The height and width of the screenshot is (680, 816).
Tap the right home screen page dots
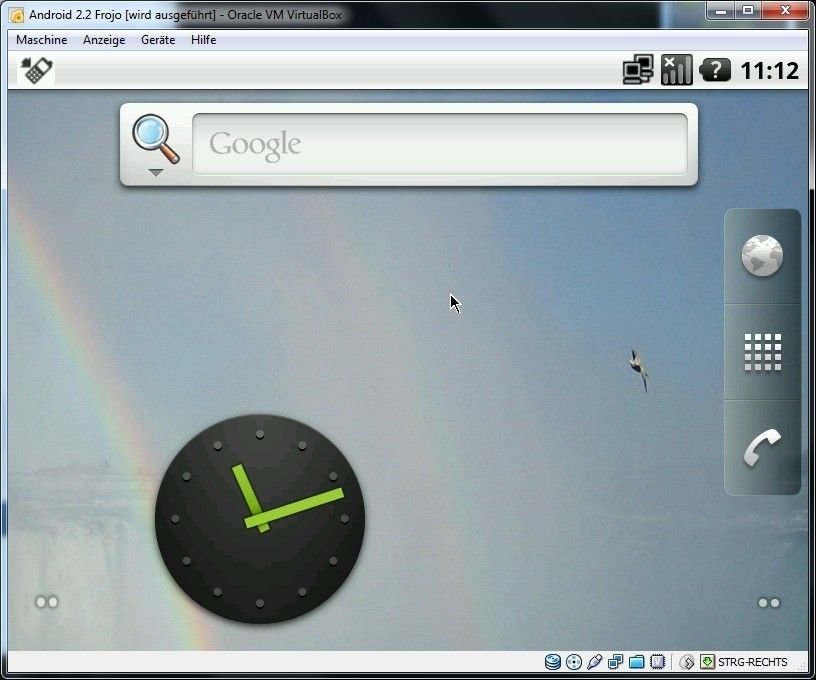pos(769,602)
